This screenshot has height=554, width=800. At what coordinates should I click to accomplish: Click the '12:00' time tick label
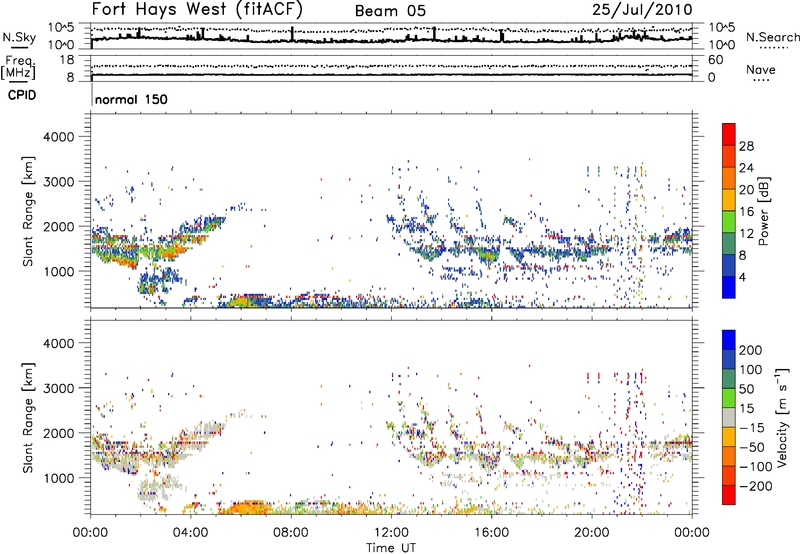coord(391,533)
